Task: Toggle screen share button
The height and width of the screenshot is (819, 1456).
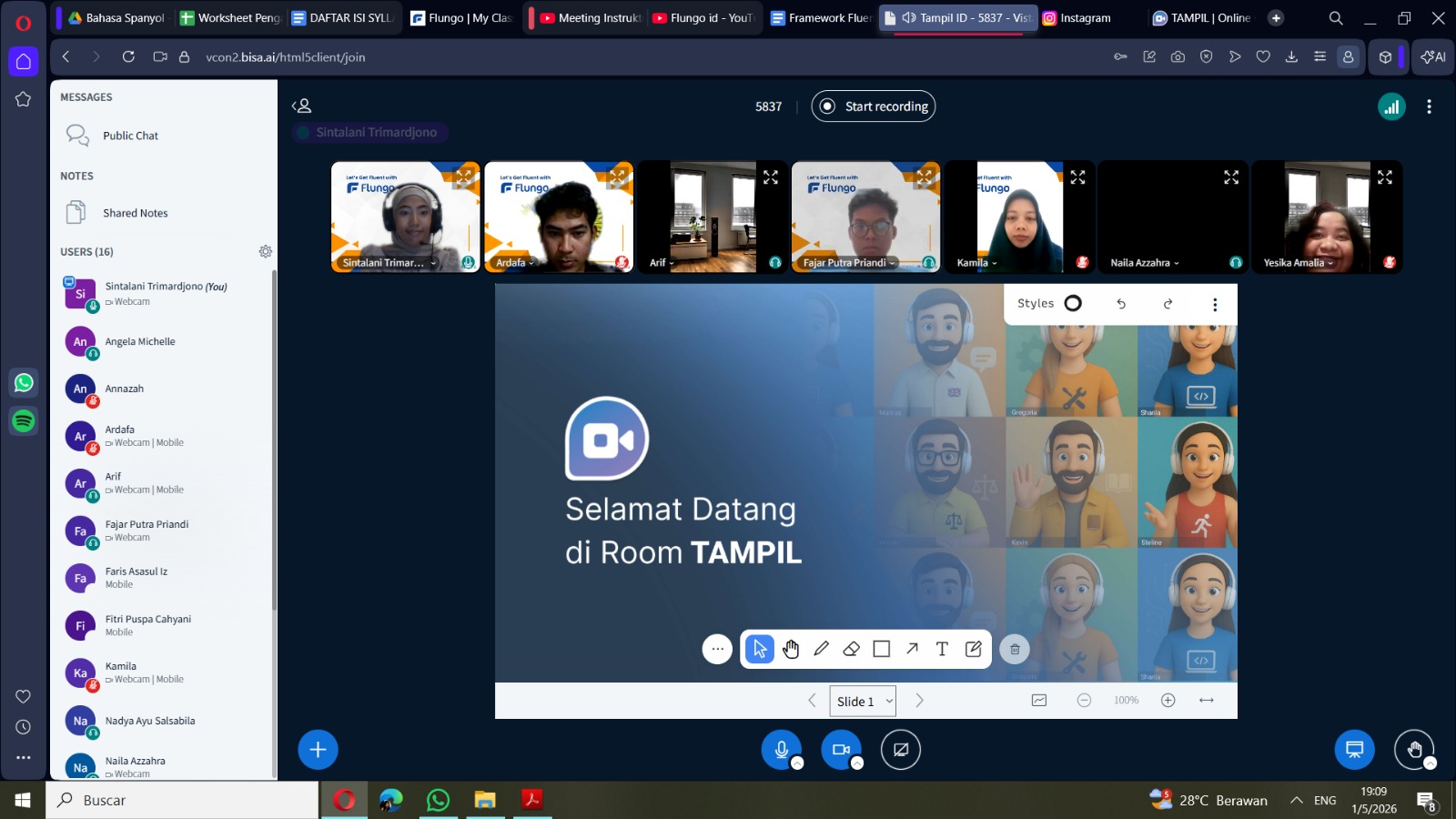Action: click(x=901, y=750)
